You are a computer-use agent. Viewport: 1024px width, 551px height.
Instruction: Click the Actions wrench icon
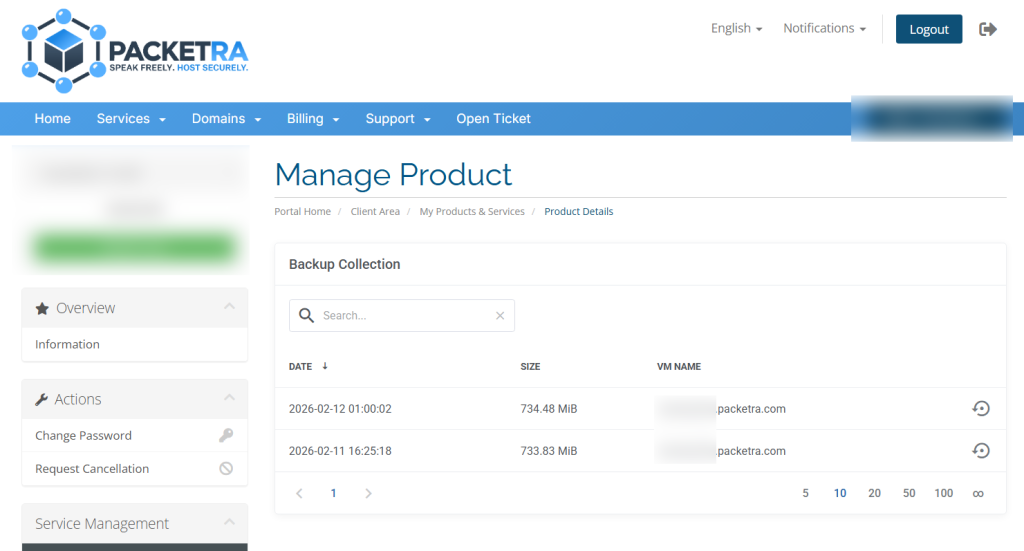point(41,400)
